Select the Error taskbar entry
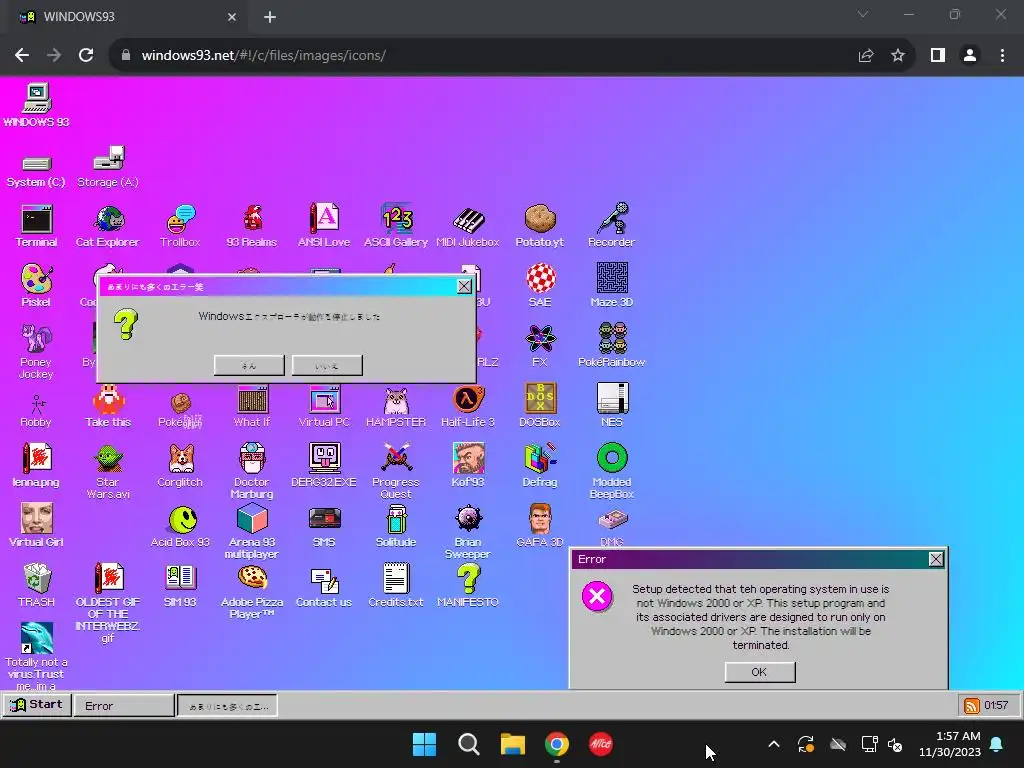 coord(124,706)
